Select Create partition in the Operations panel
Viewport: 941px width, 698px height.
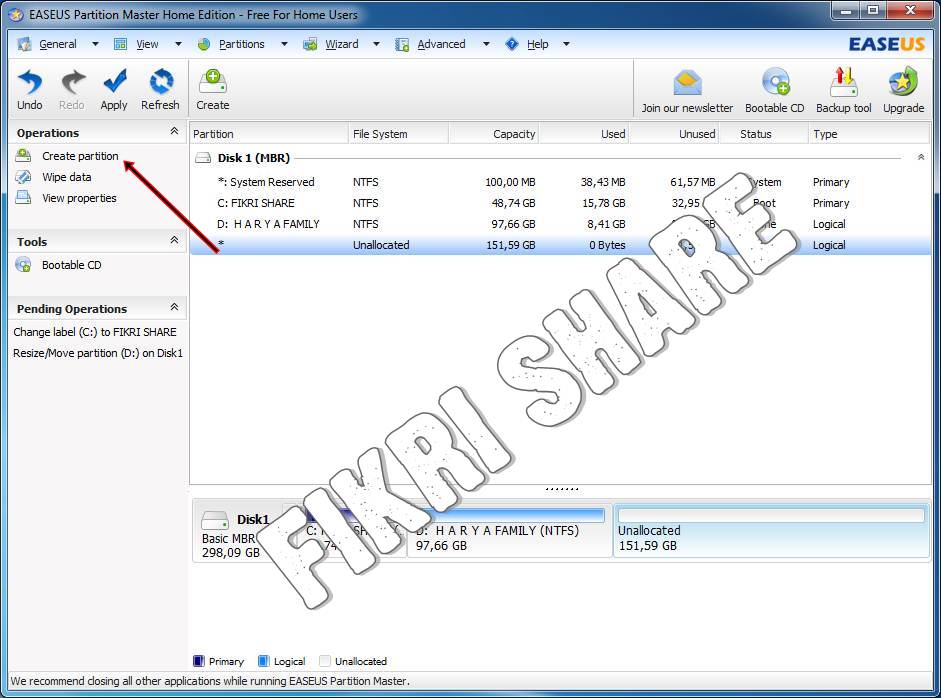tap(80, 156)
